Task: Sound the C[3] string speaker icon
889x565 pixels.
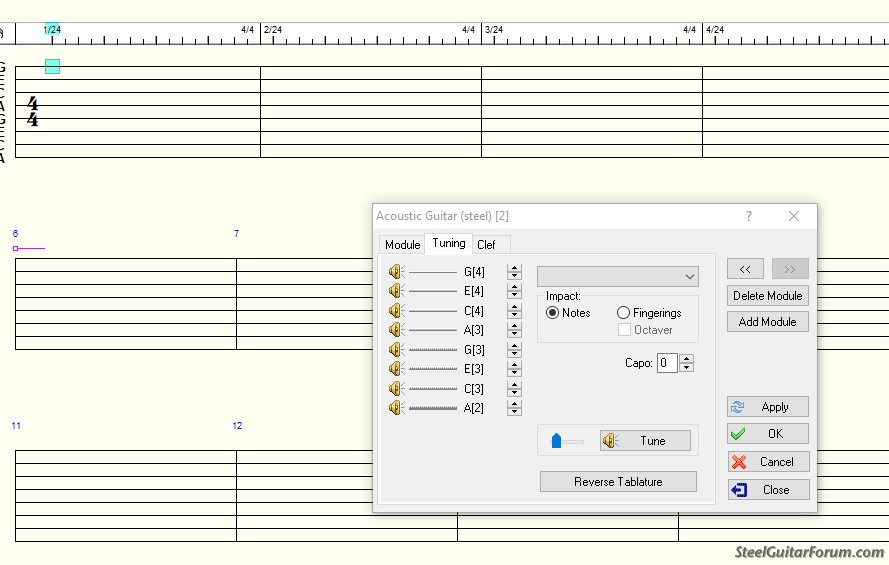Action: (396, 389)
